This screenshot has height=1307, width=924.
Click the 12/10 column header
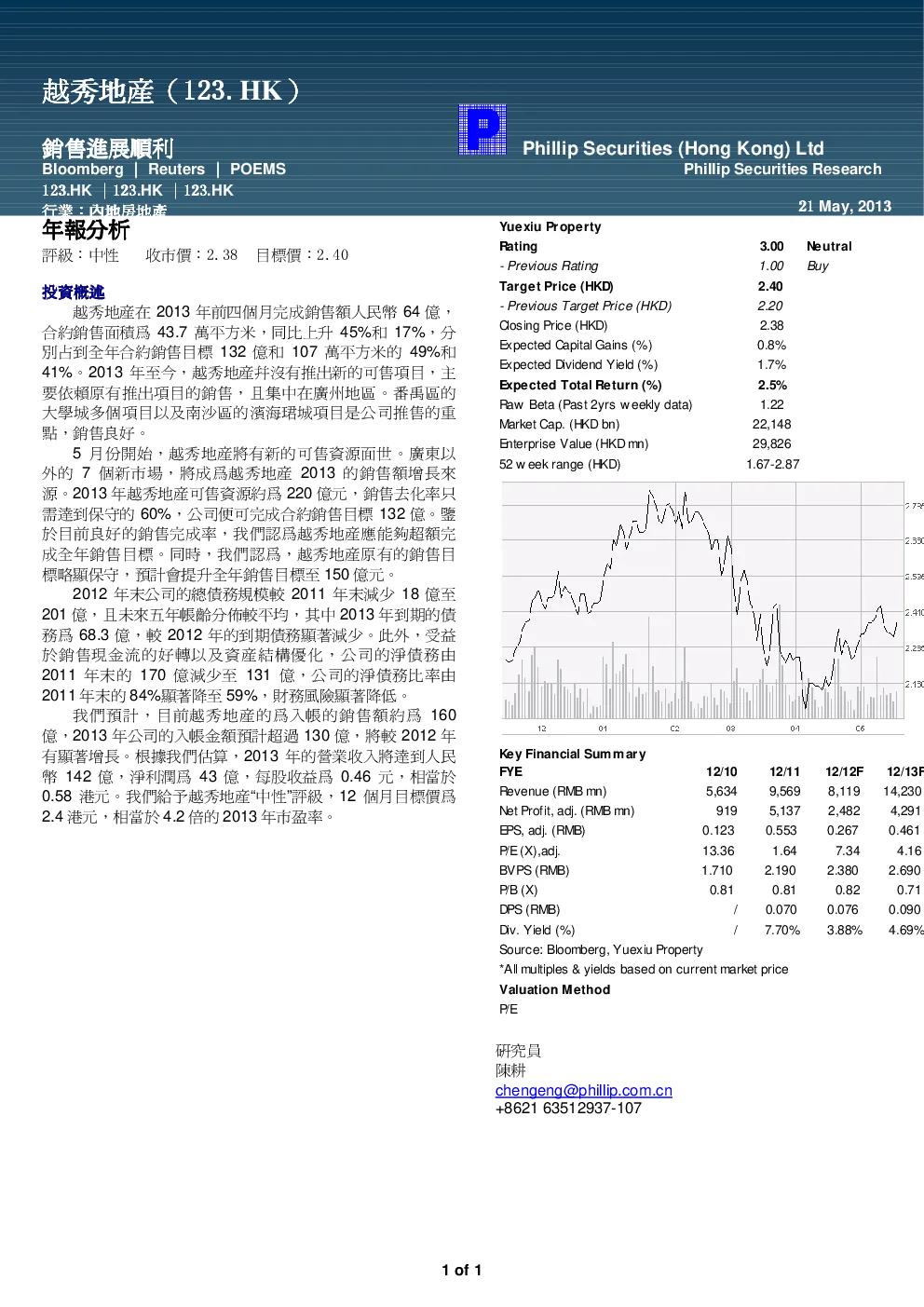[721, 771]
